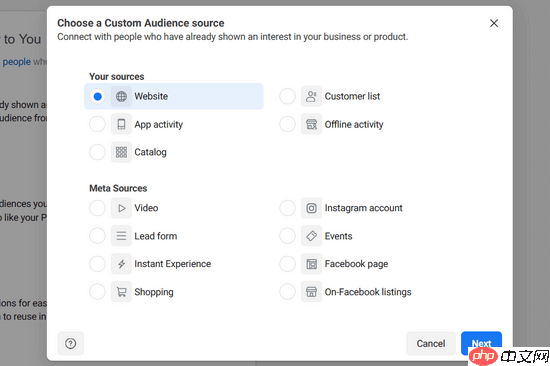Click the App activity phone icon
Viewport: 550px width, 366px height.
121,124
